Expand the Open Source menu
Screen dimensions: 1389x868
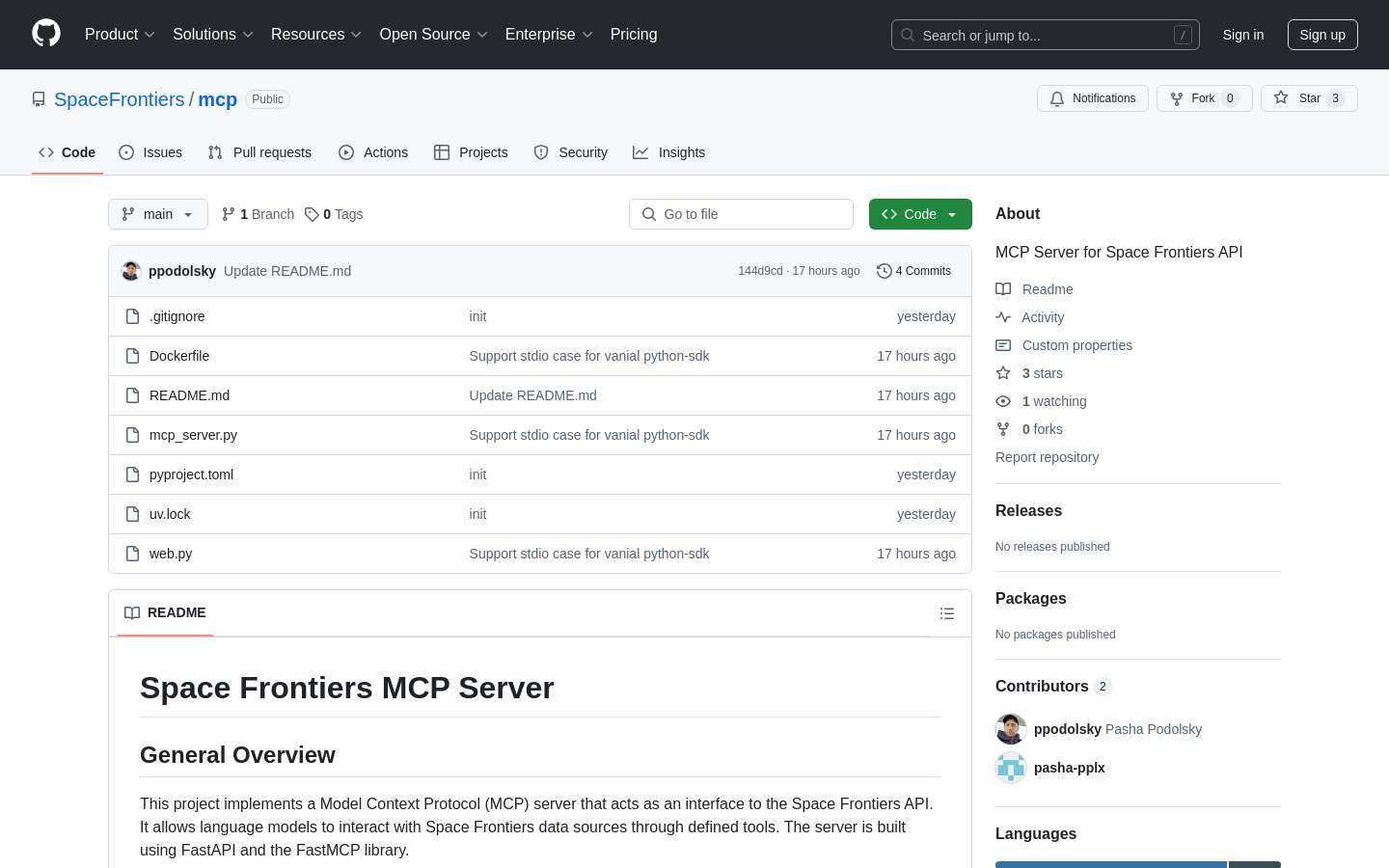coord(434,35)
